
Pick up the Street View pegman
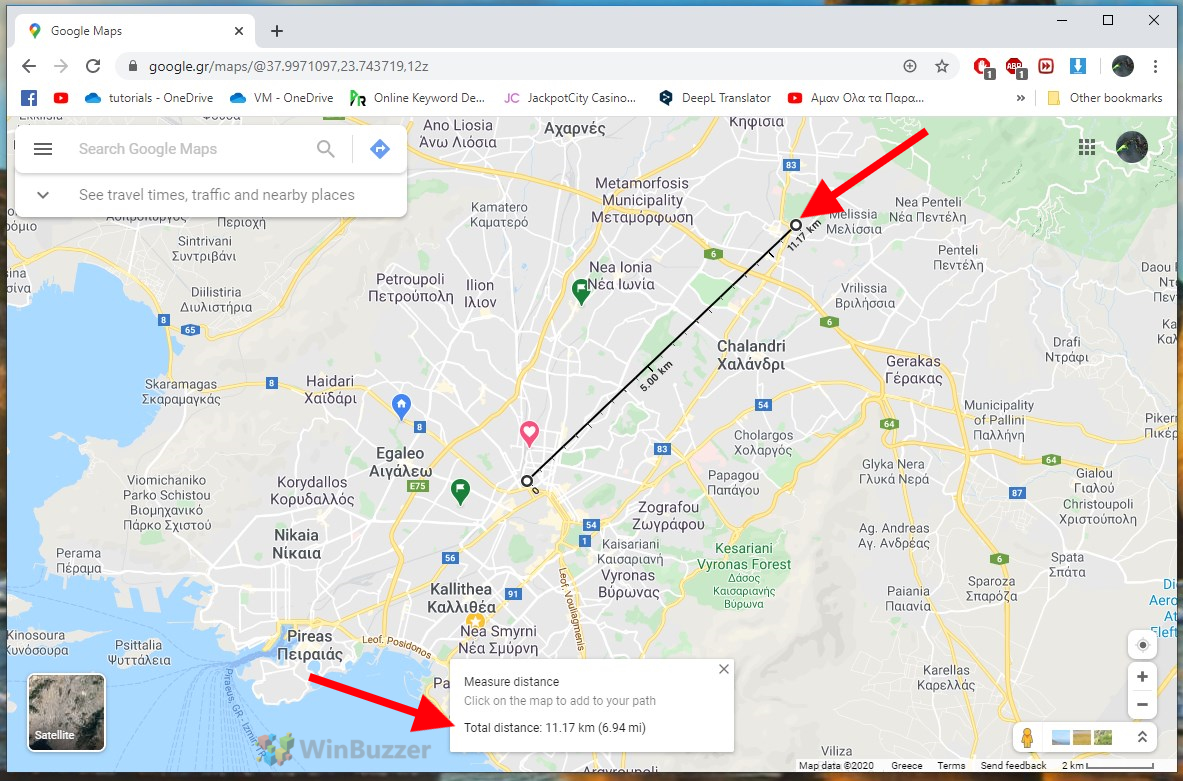pyautogui.click(x=1027, y=737)
